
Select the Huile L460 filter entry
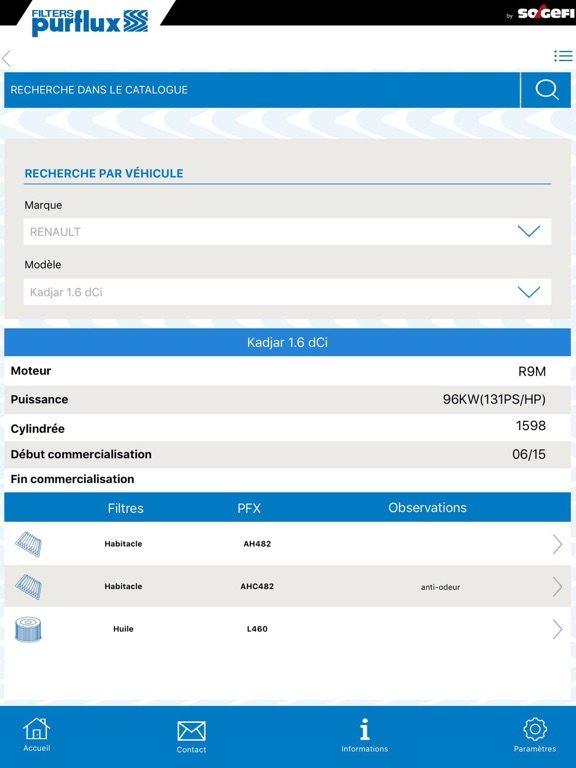coord(288,629)
